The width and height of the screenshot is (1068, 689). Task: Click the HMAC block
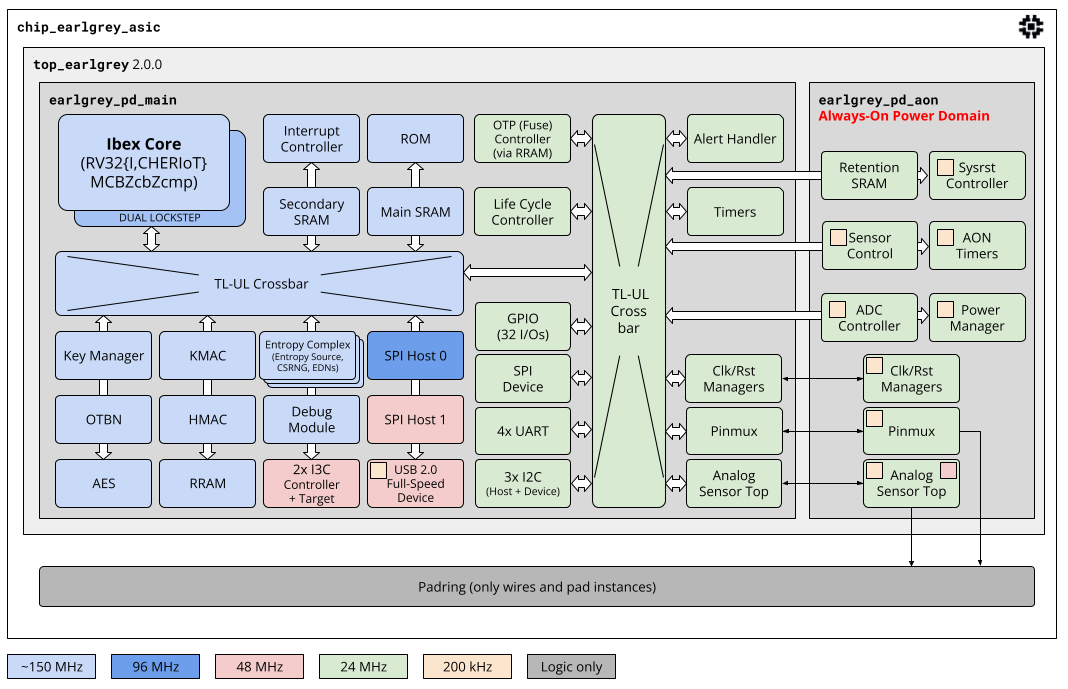point(208,419)
